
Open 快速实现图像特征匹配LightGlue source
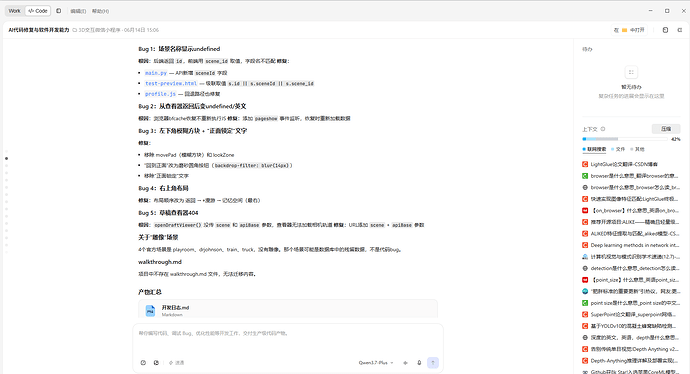point(631,199)
